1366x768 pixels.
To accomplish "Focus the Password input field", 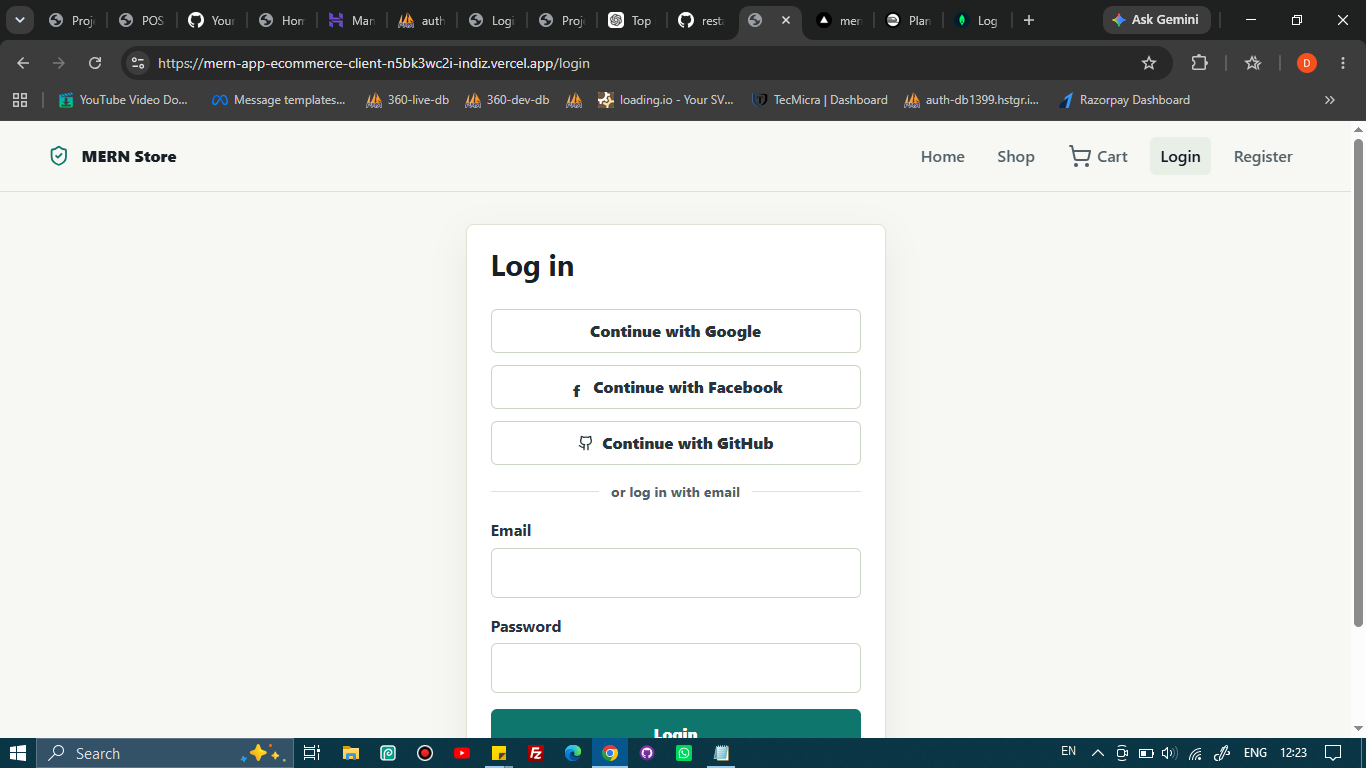I will pyautogui.click(x=676, y=668).
